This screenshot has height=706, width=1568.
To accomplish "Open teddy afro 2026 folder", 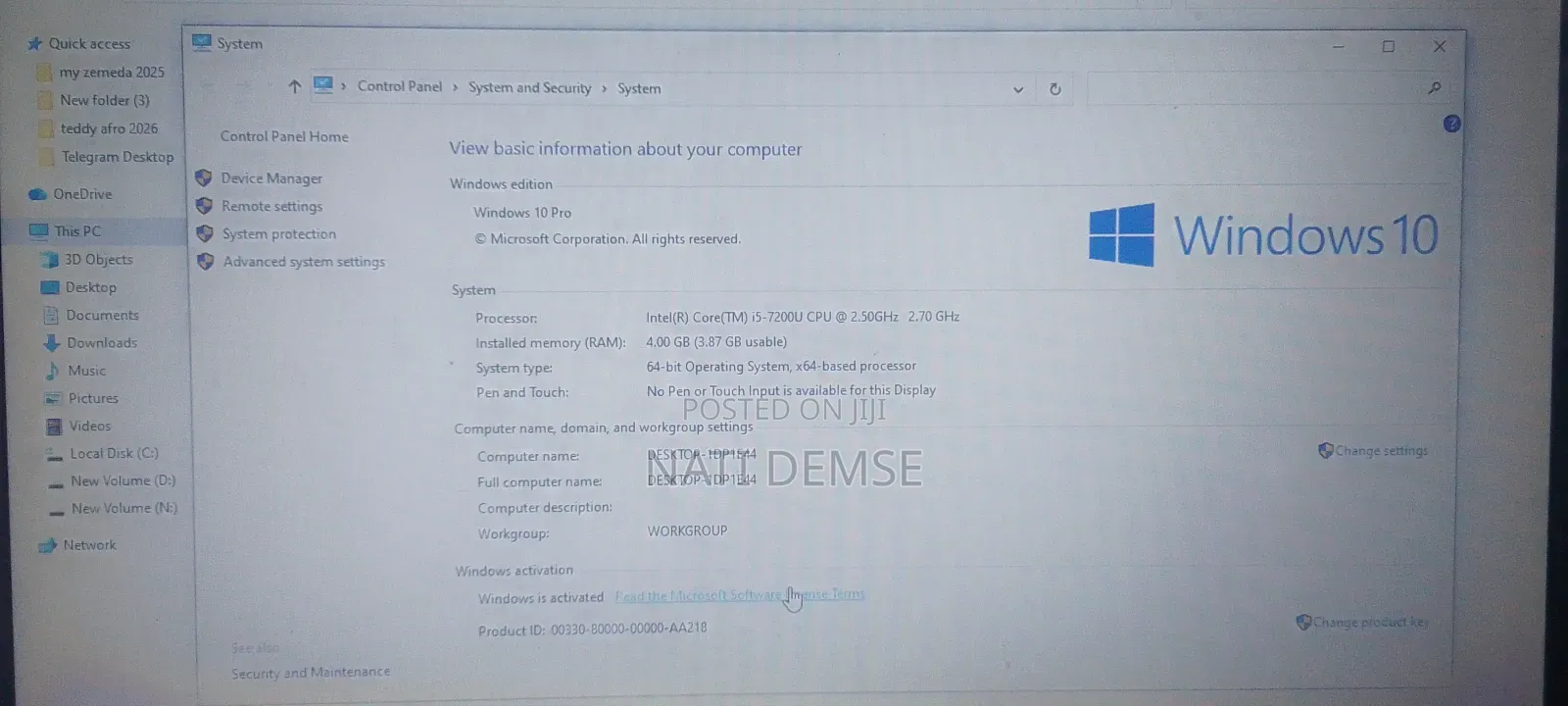I will pos(109,128).
